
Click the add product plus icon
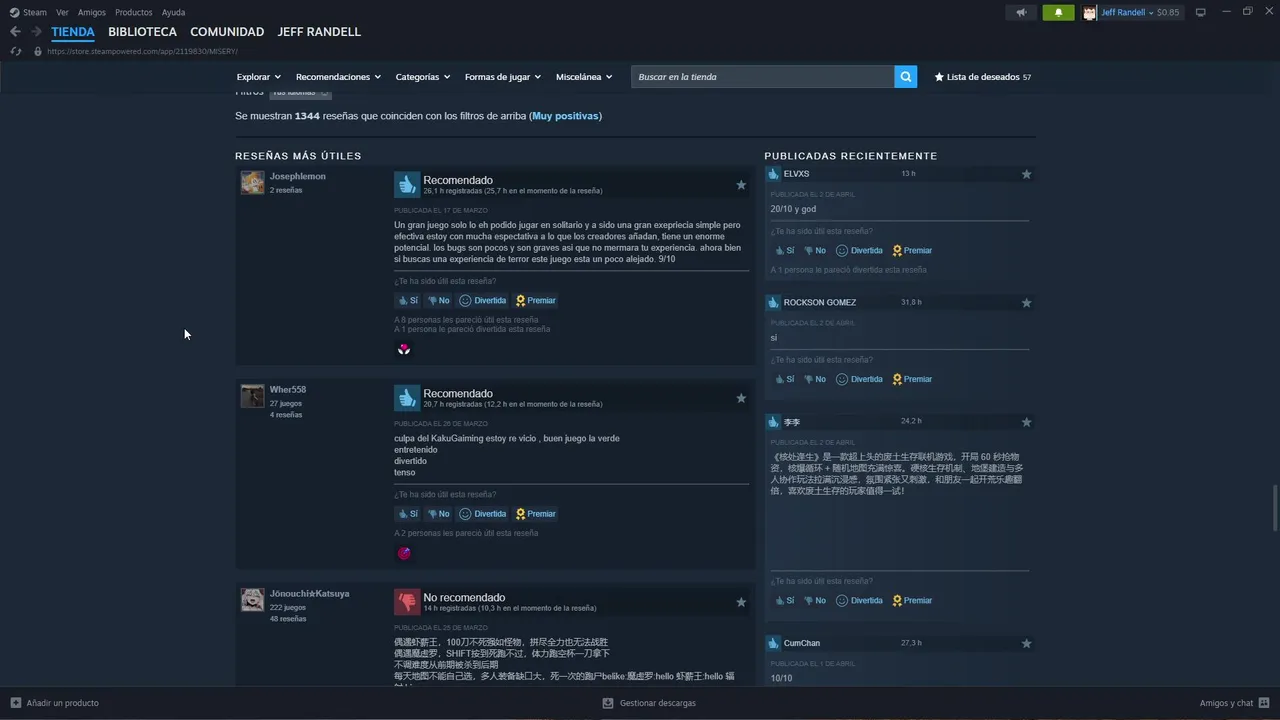click(15, 703)
